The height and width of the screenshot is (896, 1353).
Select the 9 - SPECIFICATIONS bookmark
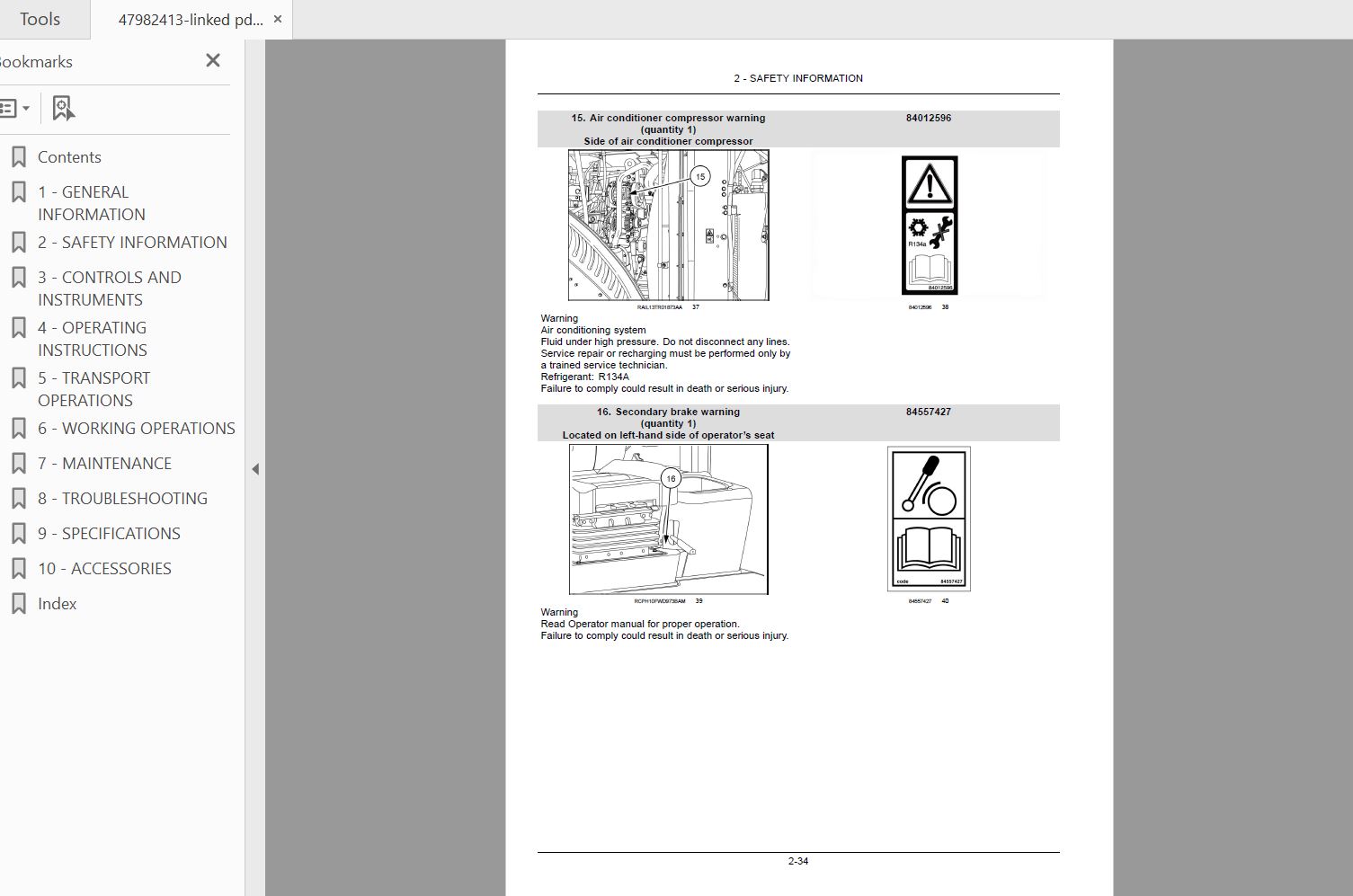click(x=109, y=534)
